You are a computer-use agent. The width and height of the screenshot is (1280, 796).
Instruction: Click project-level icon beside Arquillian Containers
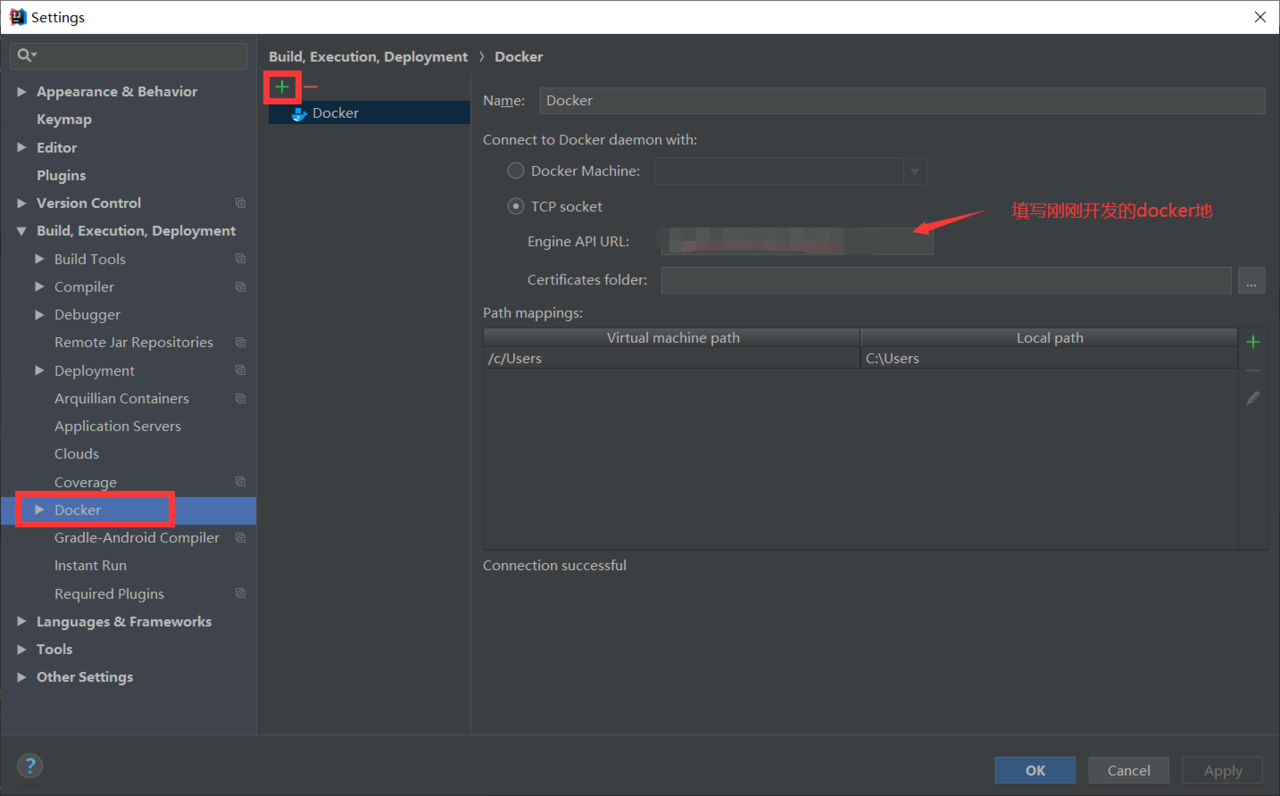coord(240,398)
